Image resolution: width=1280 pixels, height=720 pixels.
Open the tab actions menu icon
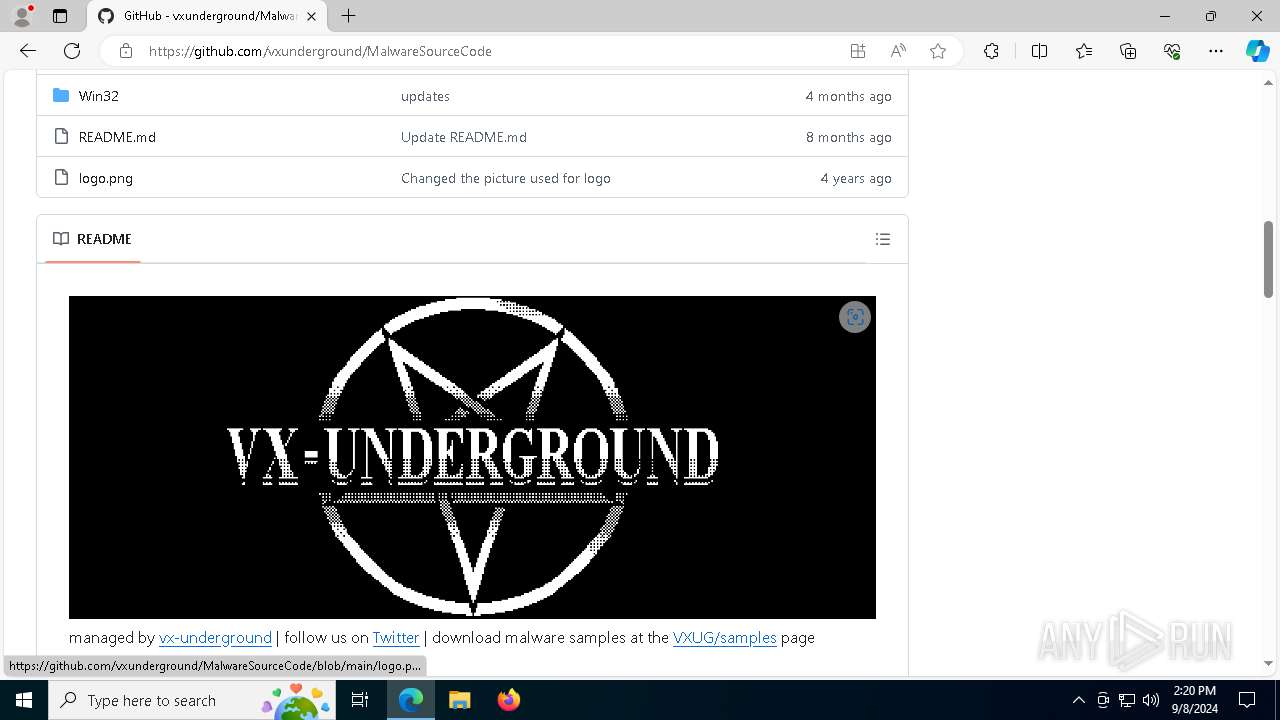60,16
